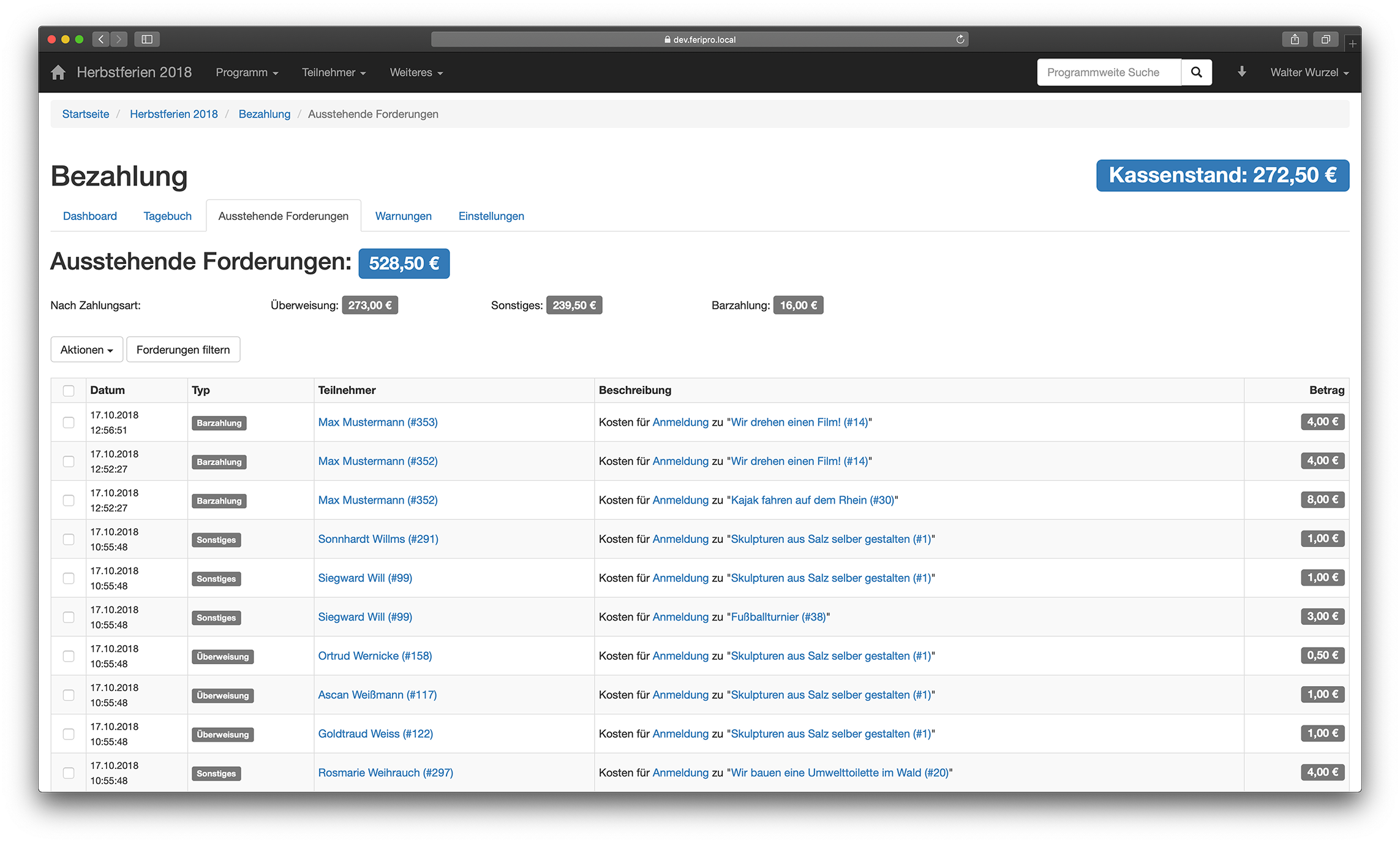Click the browser share icon
The height and width of the screenshot is (843, 1400).
click(1295, 39)
